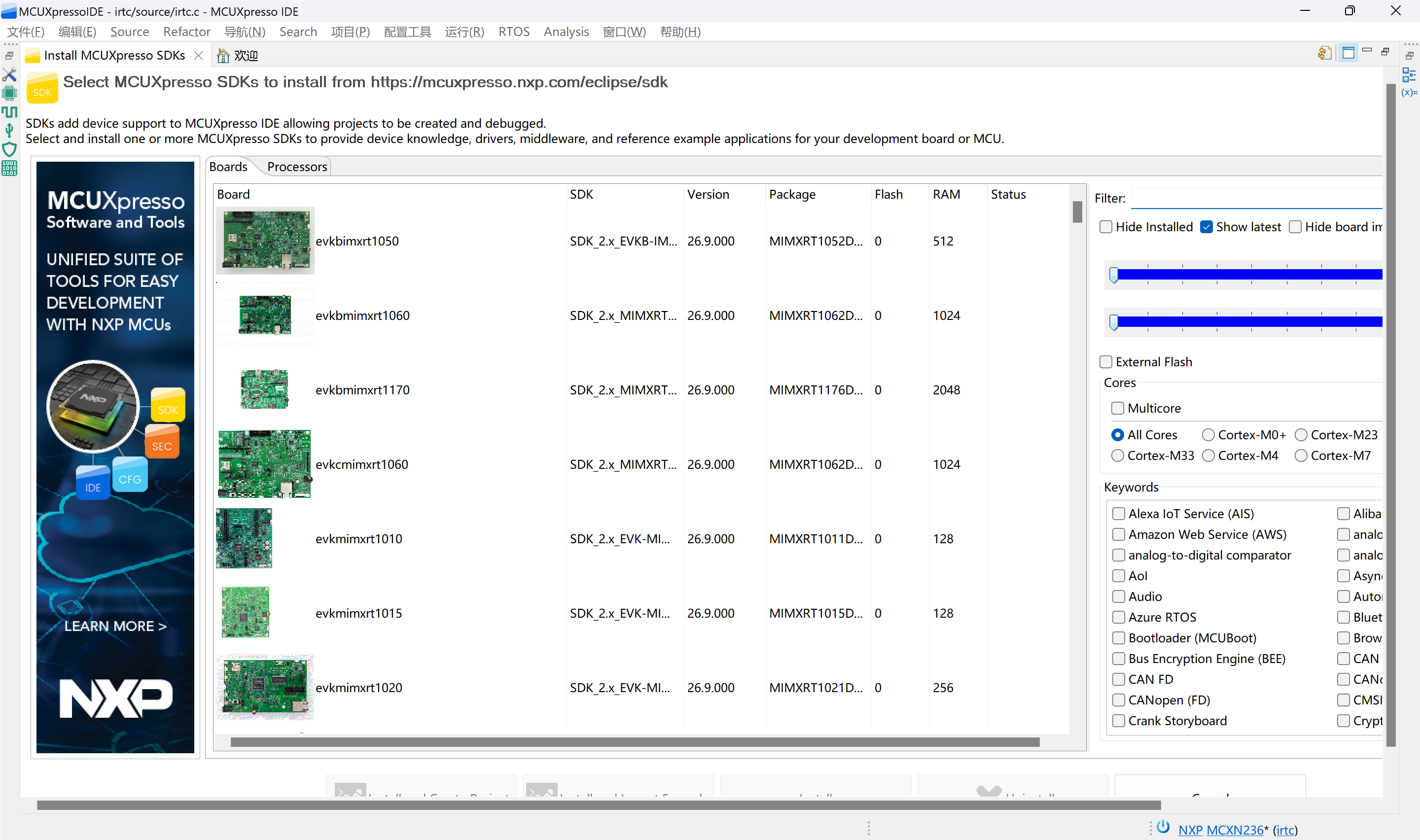
Task: Uncheck the Show latest checkbox
Action: (x=1206, y=227)
